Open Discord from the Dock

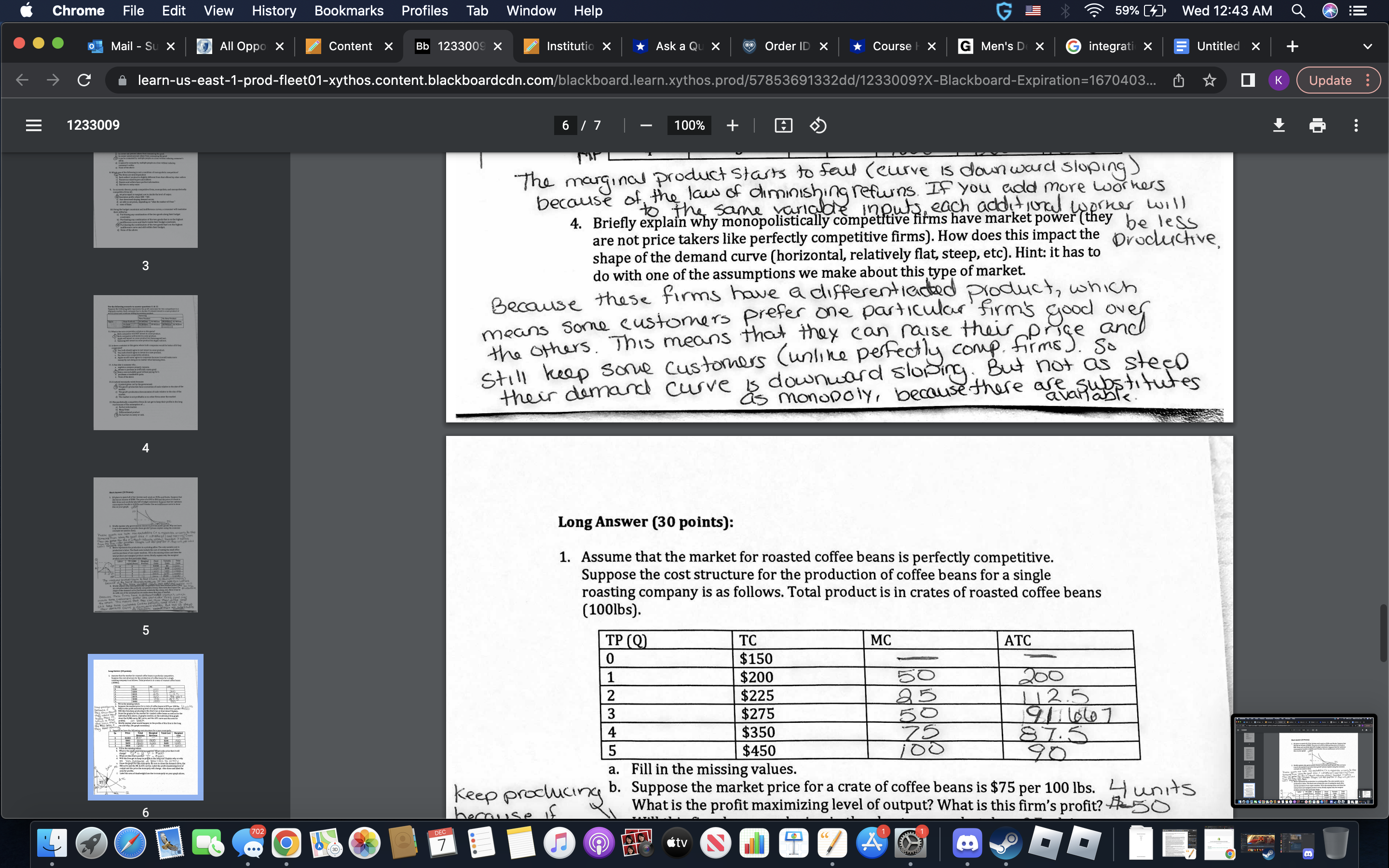[967, 842]
